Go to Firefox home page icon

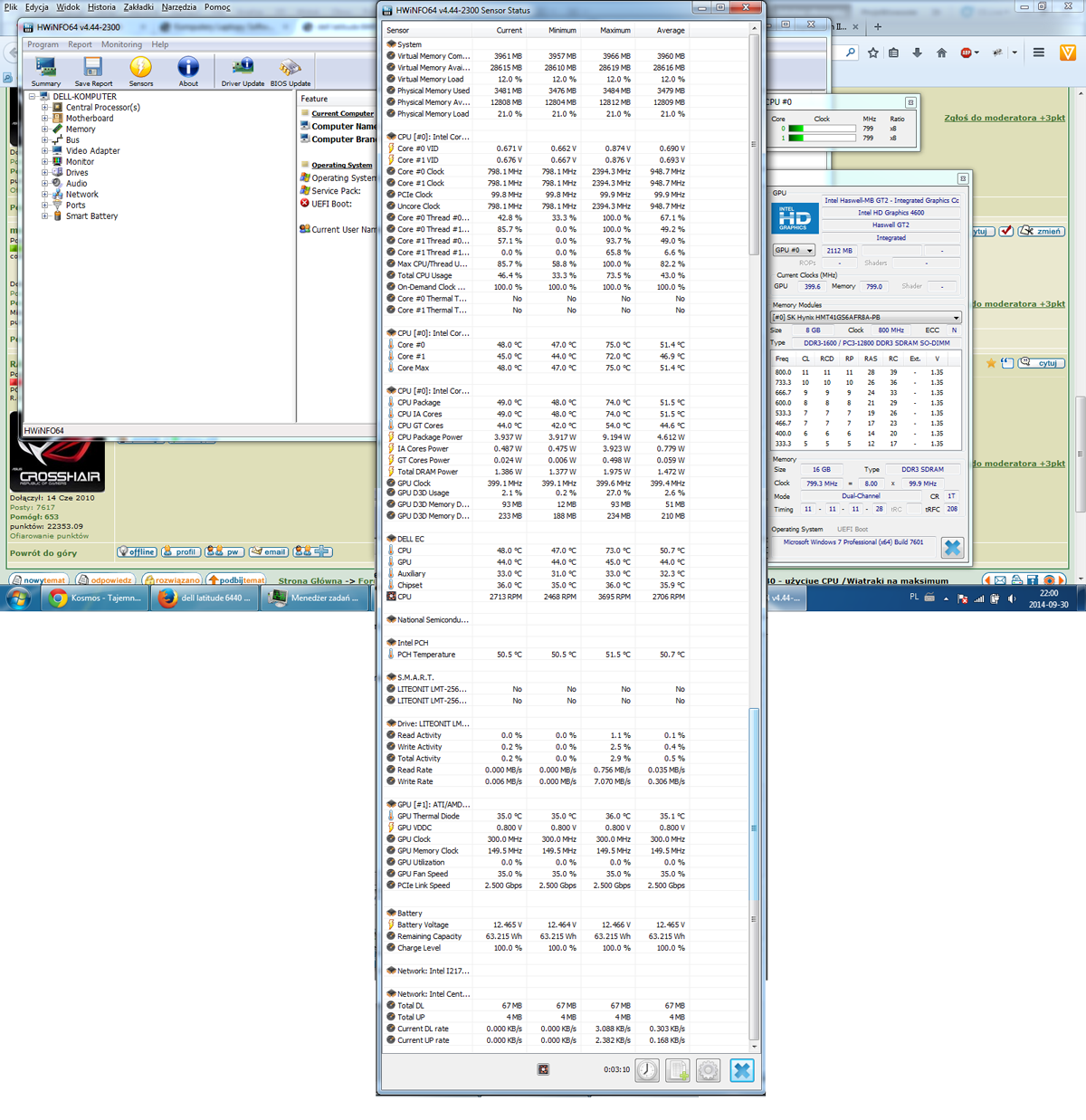(x=941, y=53)
